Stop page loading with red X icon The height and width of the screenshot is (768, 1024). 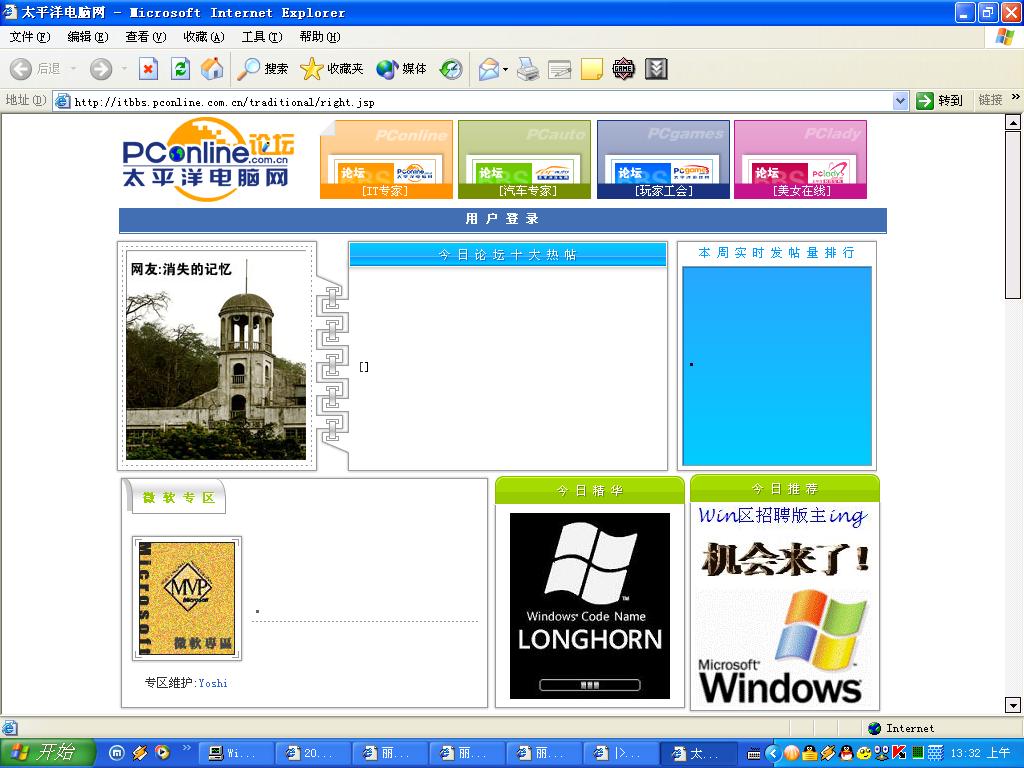[149, 69]
